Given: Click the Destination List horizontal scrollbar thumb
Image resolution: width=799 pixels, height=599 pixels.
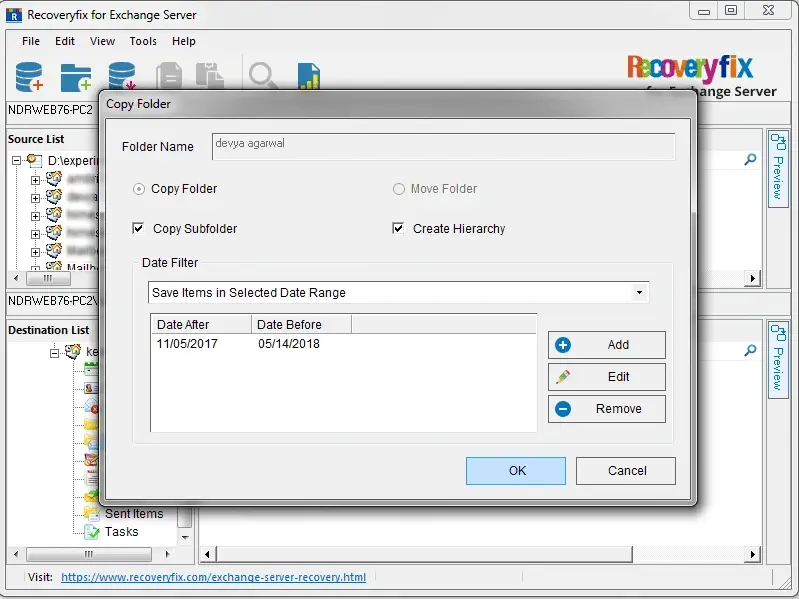Looking at the screenshot, I should click(x=89, y=554).
